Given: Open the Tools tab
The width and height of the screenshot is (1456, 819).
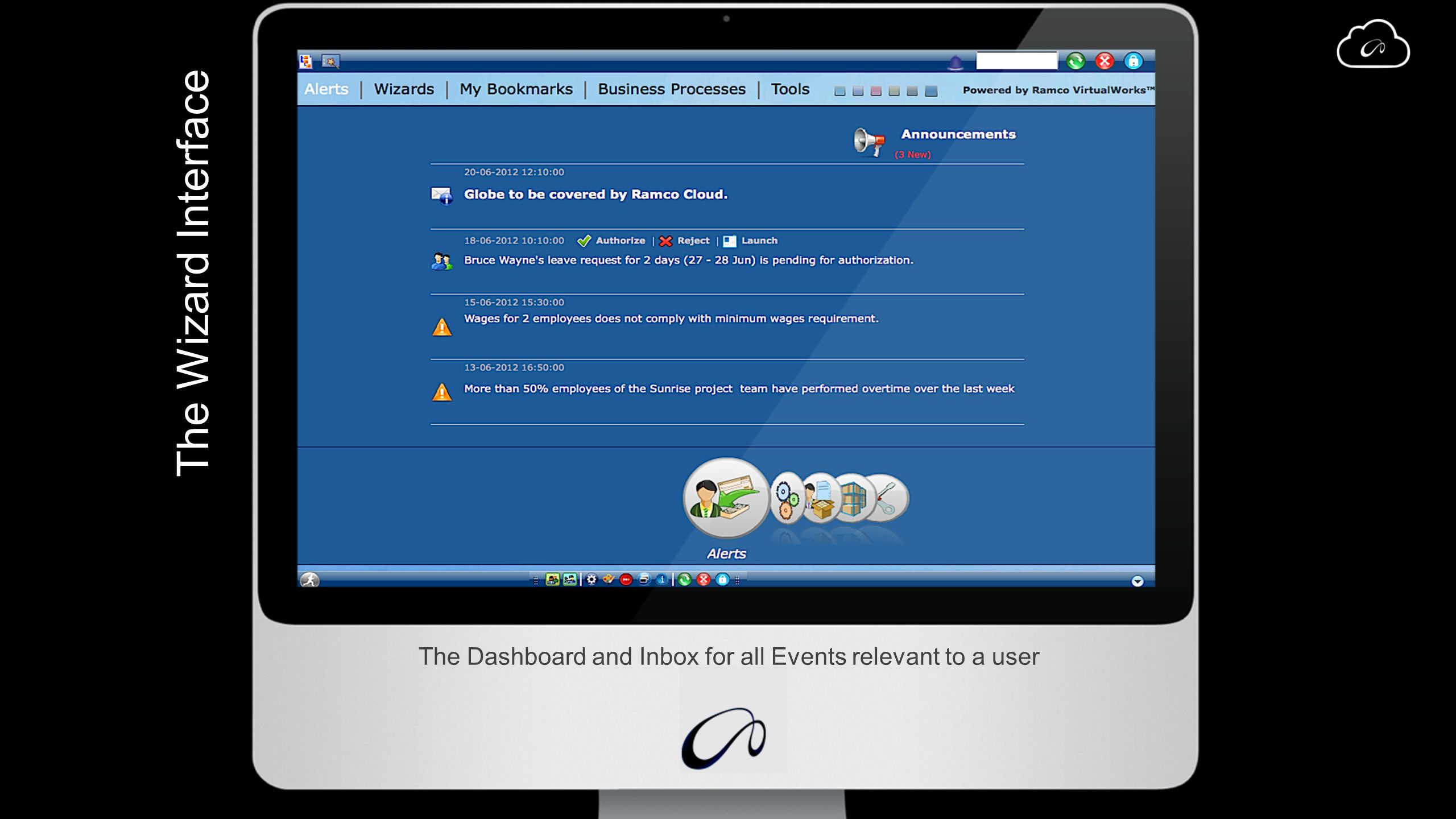Looking at the screenshot, I should [790, 89].
